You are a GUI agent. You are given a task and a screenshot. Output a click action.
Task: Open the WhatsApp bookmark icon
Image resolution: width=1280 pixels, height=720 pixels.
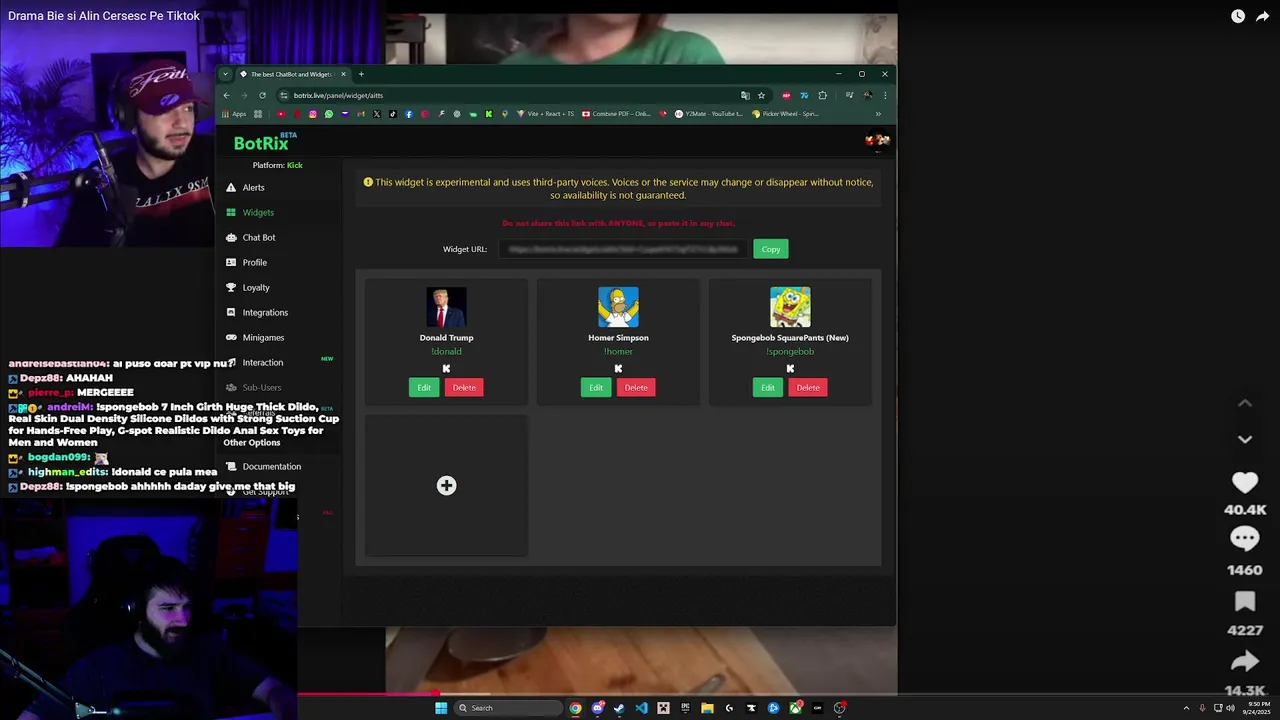click(x=329, y=114)
